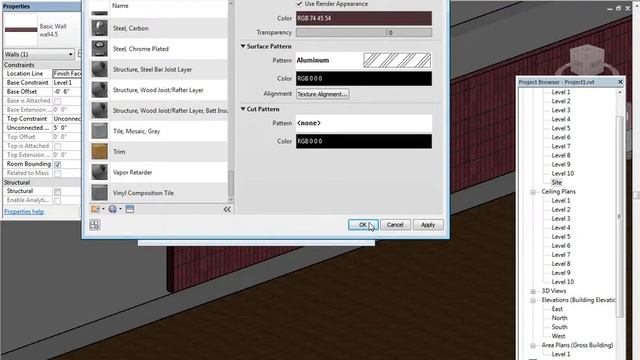The height and width of the screenshot is (360, 640).
Task: Open Level 1 under Area Plans
Action: tap(561, 354)
